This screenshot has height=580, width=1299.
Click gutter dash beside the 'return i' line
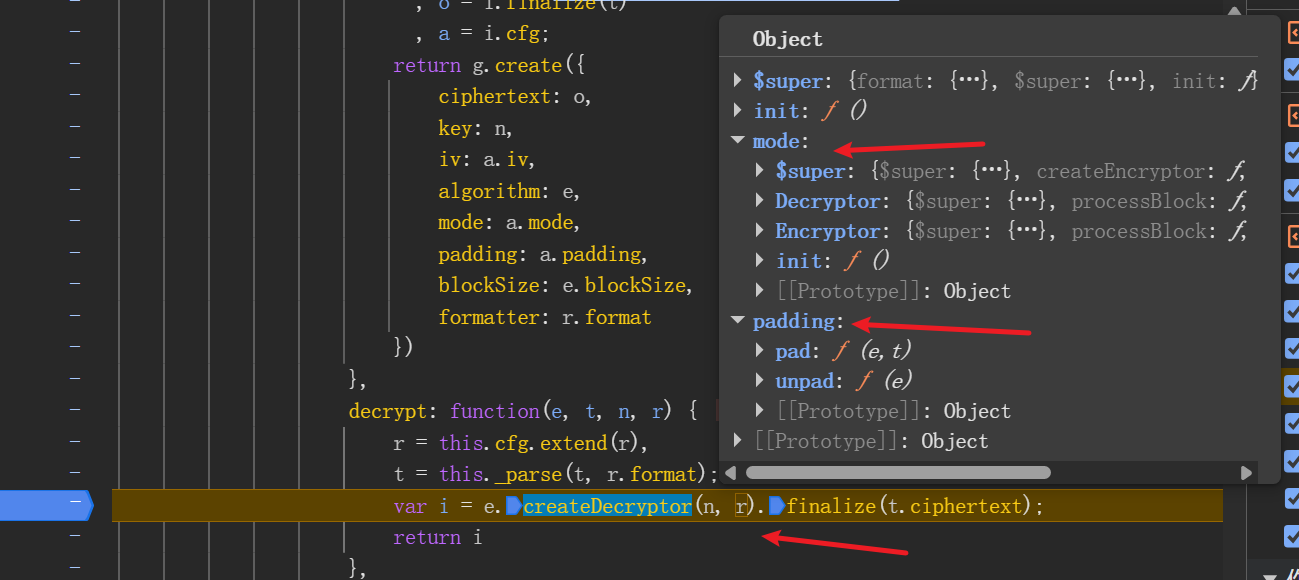[75, 537]
